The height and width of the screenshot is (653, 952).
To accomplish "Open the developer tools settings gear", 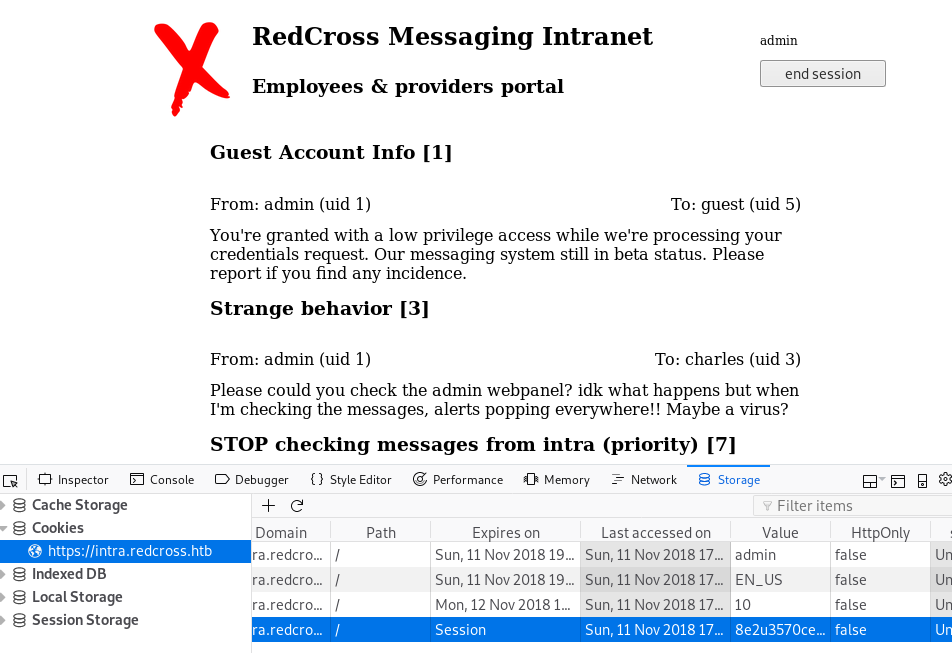I will [x=944, y=480].
